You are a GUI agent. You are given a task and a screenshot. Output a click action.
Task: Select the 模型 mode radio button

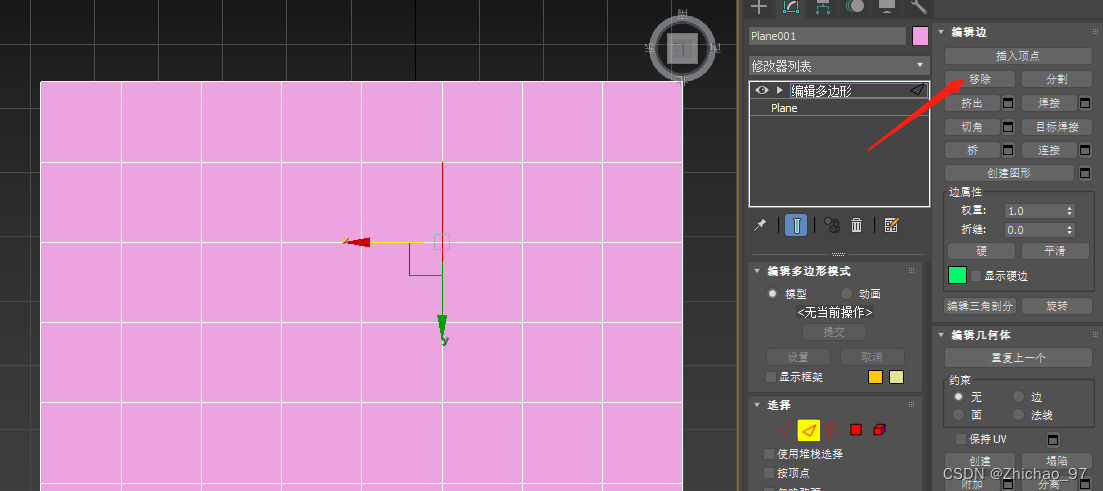click(773, 293)
